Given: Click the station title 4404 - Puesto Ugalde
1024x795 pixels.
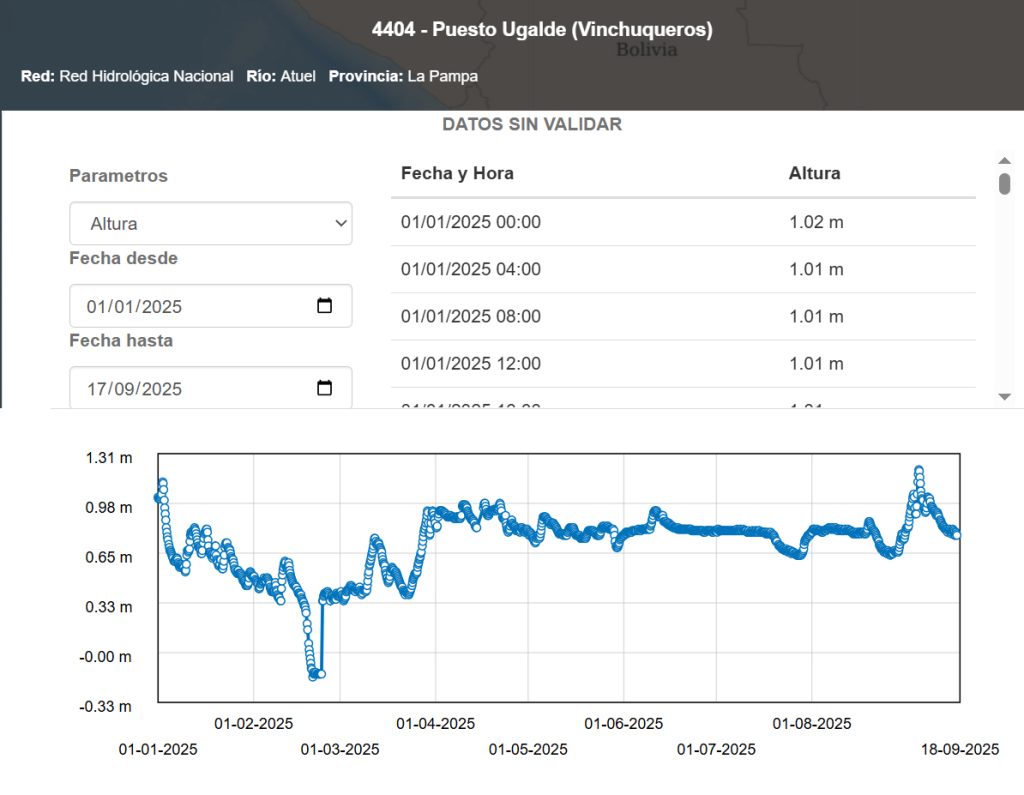Looking at the screenshot, I should coord(542,30).
